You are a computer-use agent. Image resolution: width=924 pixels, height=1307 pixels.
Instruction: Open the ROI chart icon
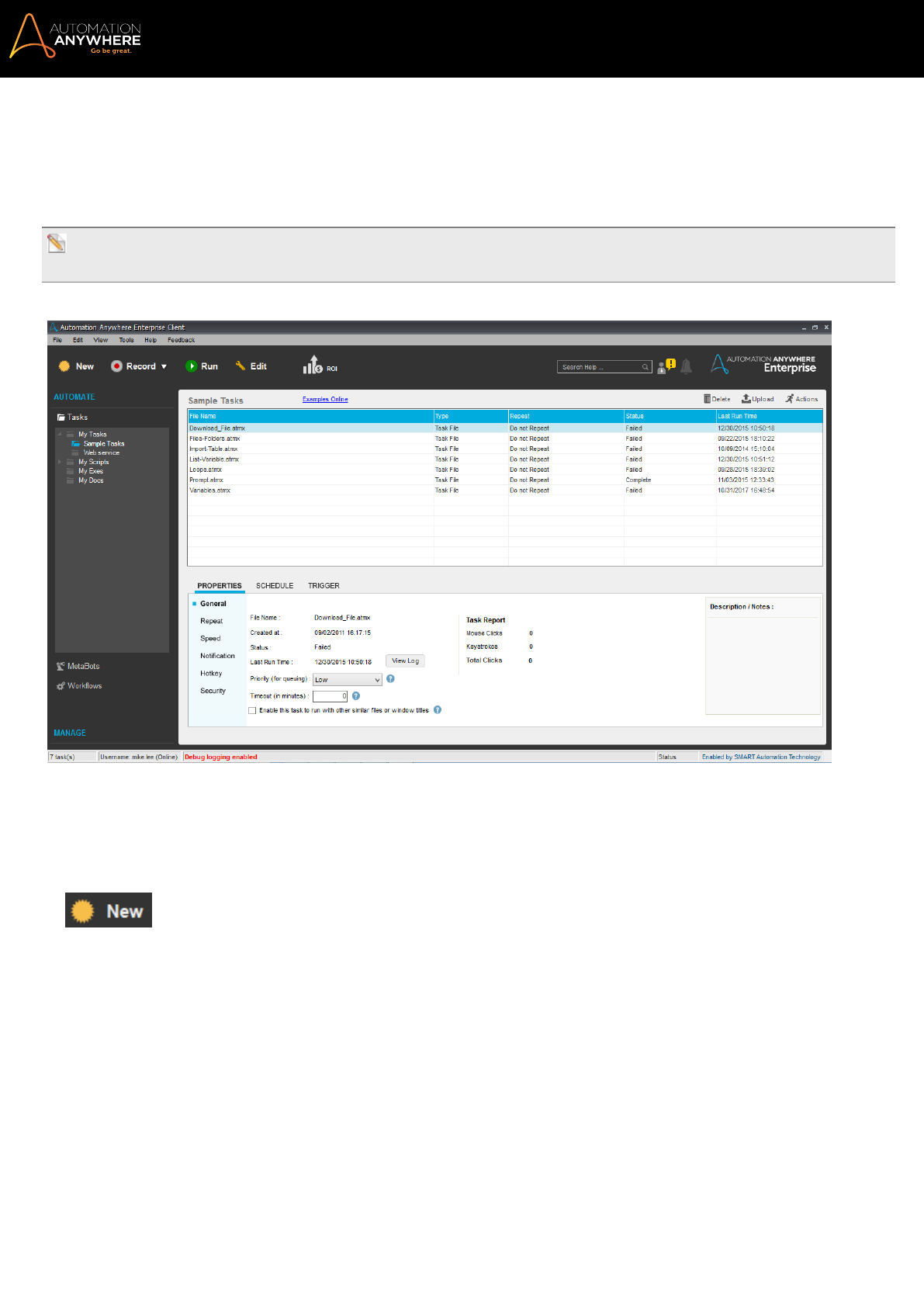[313, 365]
